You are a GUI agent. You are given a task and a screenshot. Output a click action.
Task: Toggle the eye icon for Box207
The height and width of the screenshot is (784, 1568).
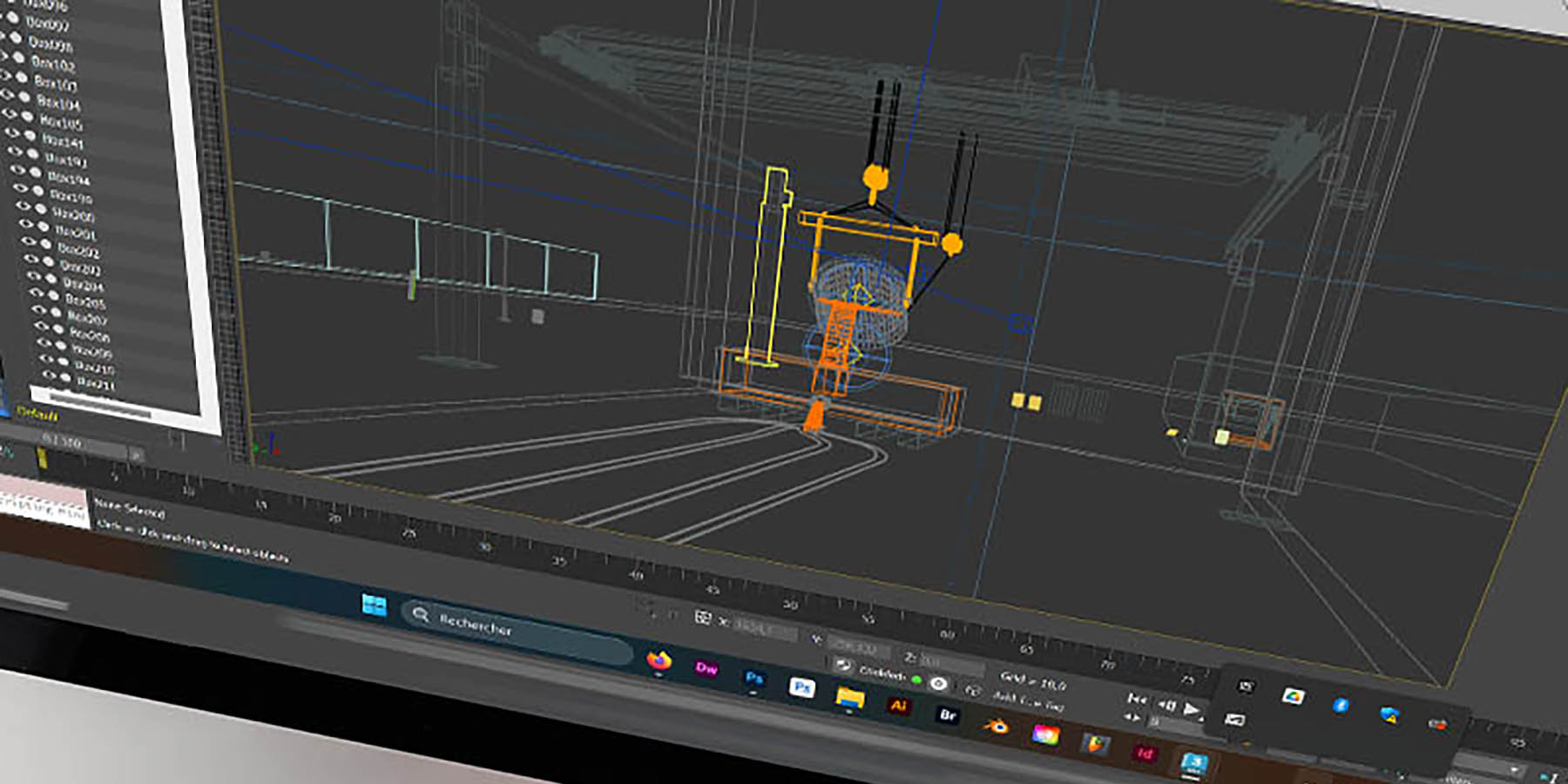41,309
